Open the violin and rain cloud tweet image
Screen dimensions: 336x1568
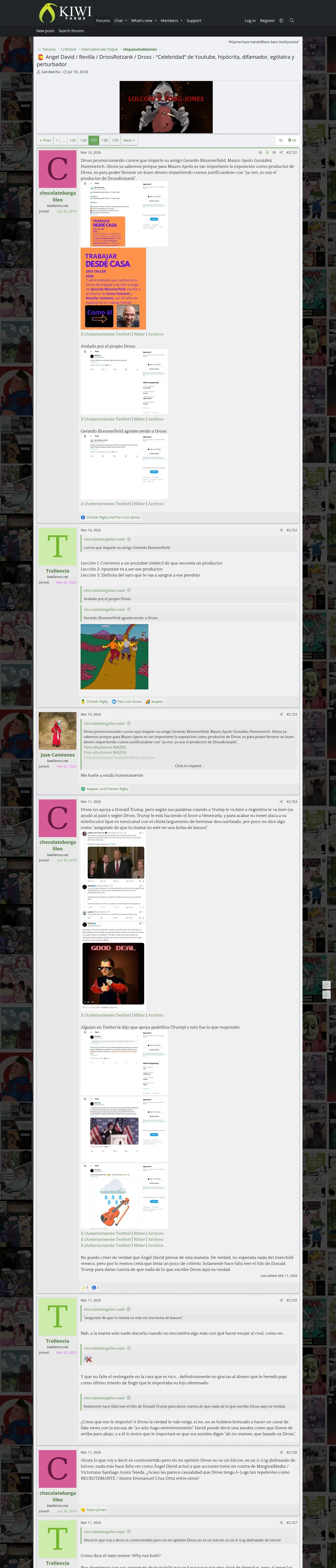(124, 1196)
